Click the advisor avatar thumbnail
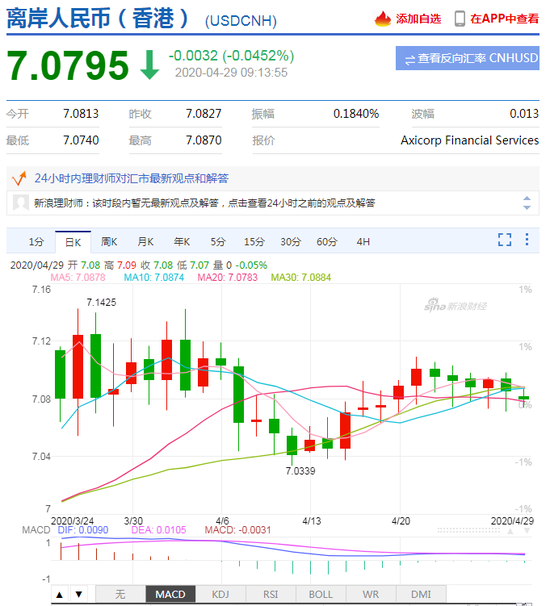This screenshot has width=550, height=606. pos(20,203)
